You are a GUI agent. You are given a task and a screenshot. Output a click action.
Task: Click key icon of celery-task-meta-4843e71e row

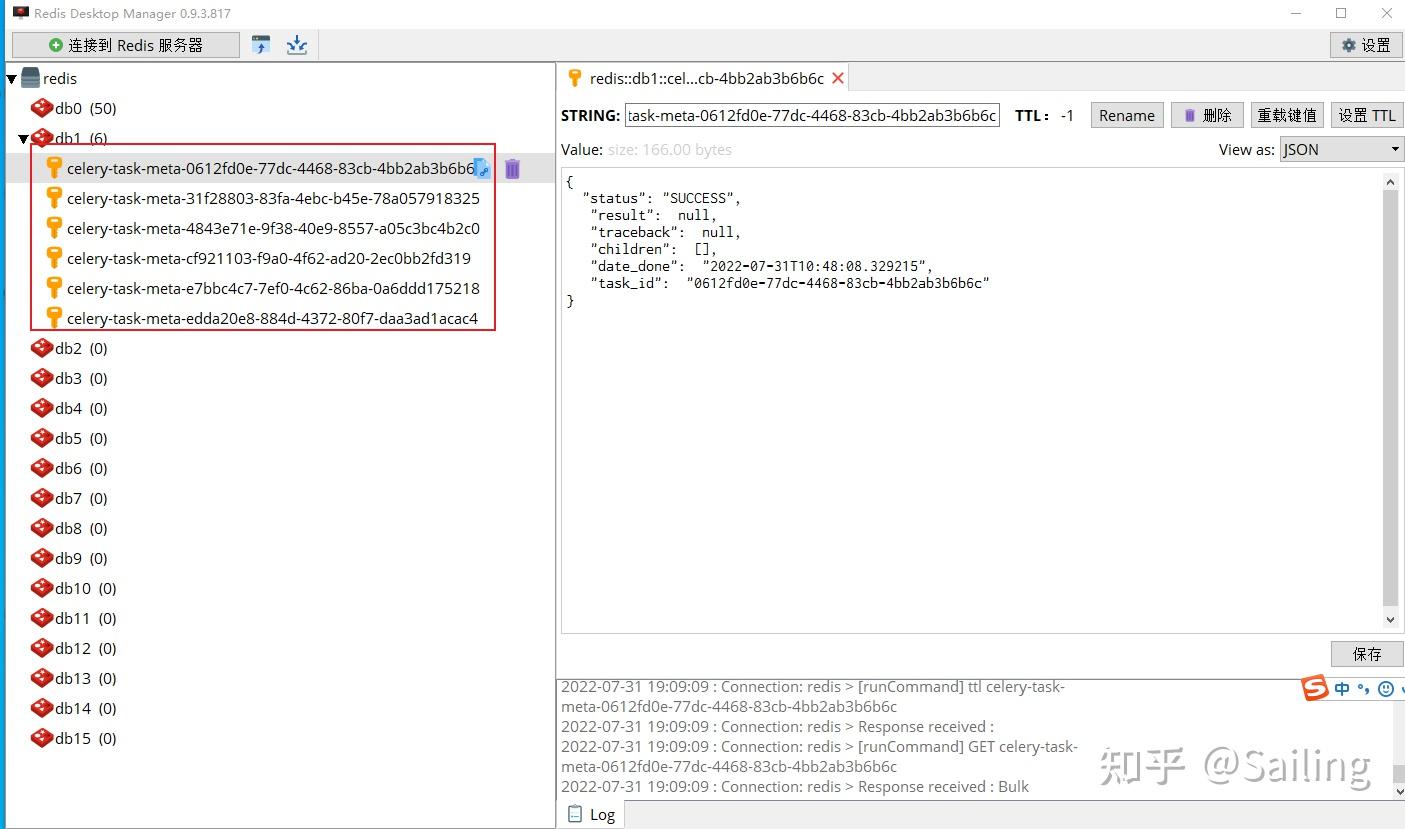(x=55, y=228)
